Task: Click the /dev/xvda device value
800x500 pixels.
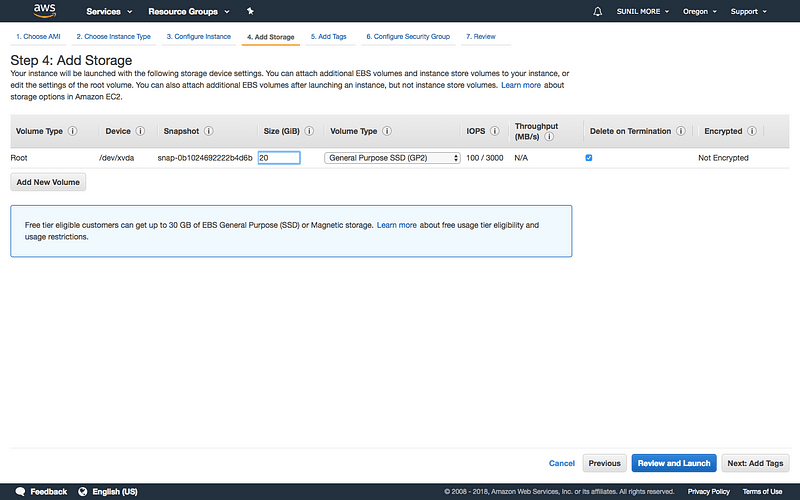Action: [x=116, y=158]
